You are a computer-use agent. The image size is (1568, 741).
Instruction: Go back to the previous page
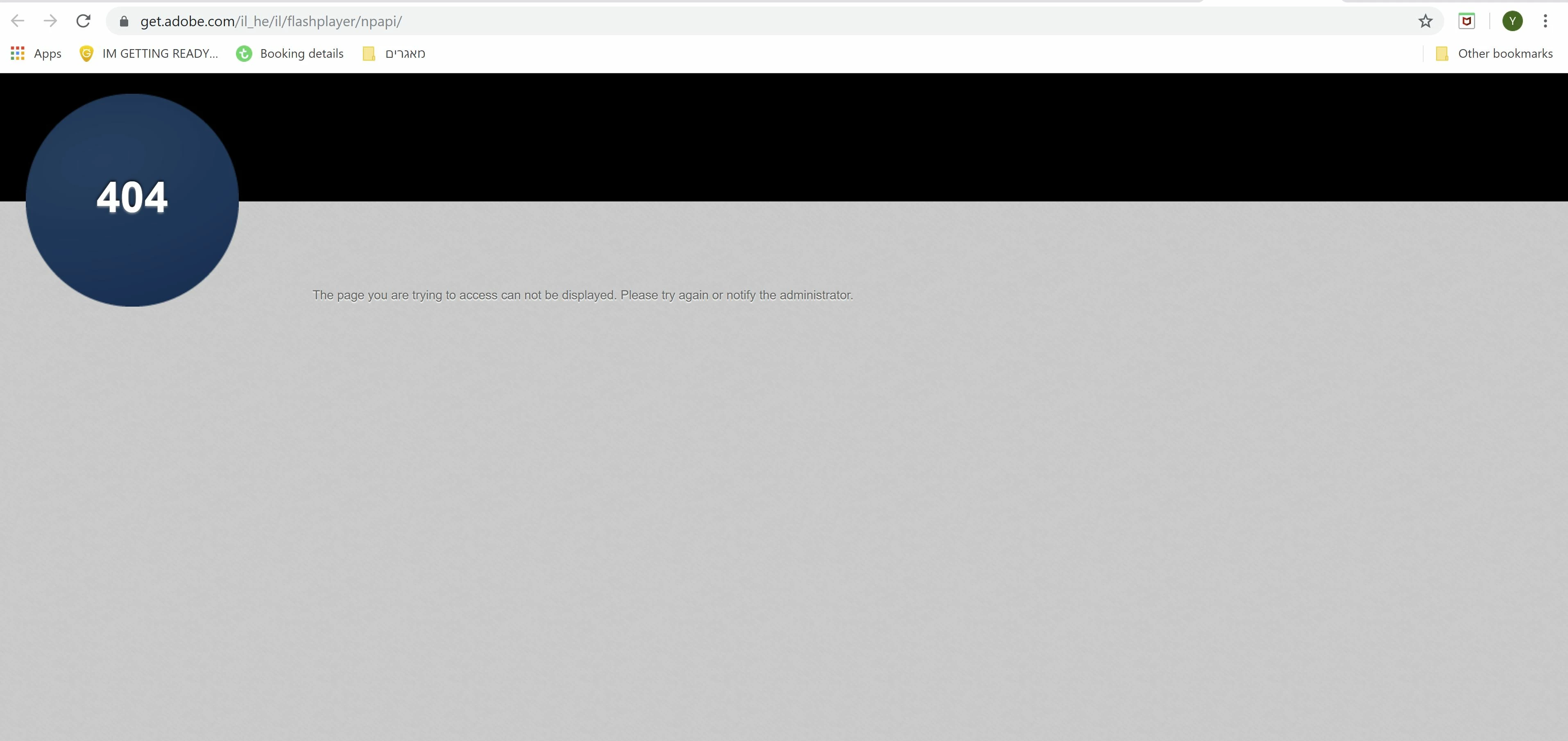(18, 21)
